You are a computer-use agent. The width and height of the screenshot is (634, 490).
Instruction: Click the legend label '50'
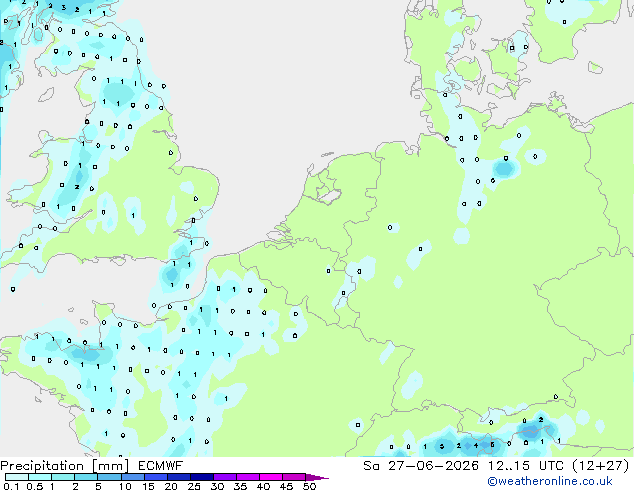(x=309, y=486)
